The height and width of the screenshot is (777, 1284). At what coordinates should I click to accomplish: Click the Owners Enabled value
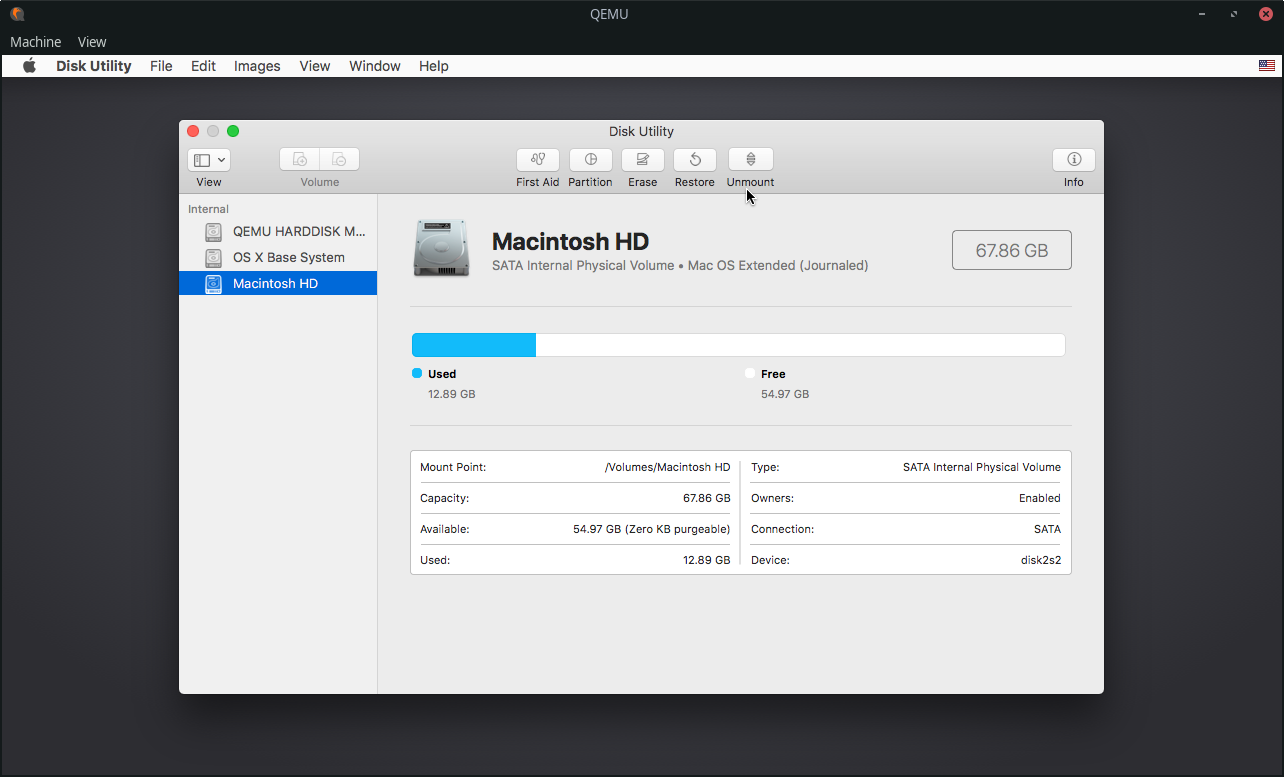tap(1040, 498)
